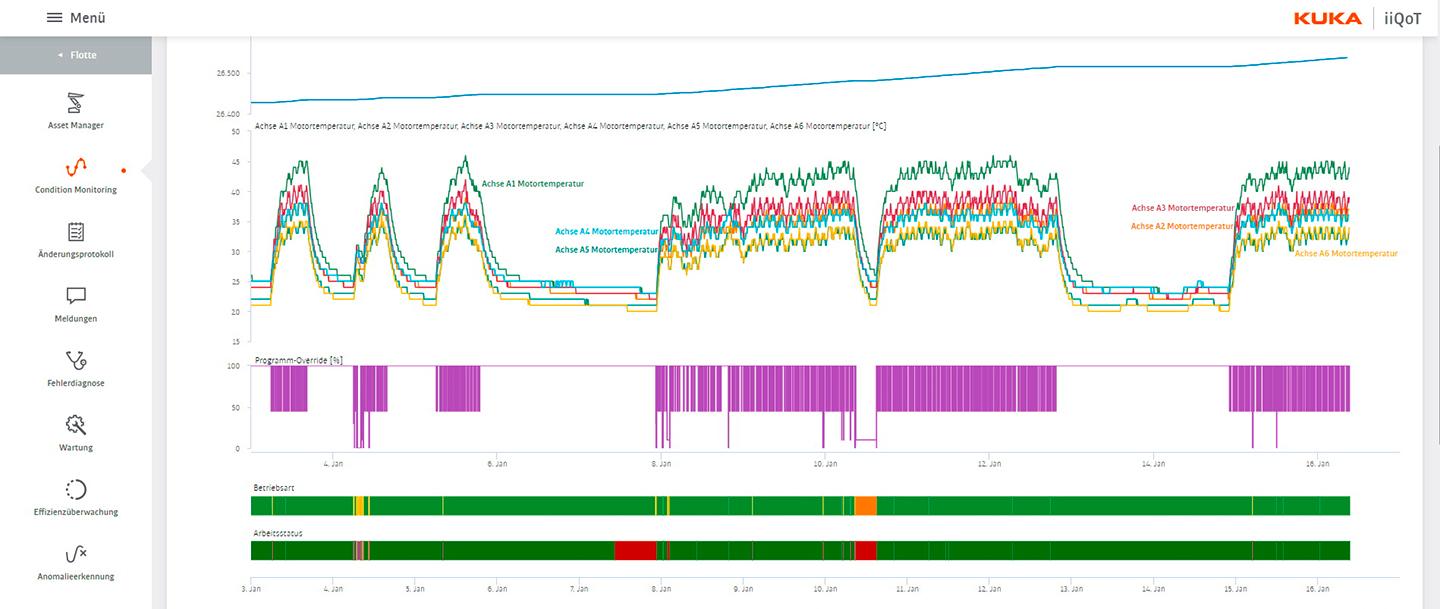Click the 10. Jan marker on bottom timeline
This screenshot has height=609, width=1440.
click(823, 587)
